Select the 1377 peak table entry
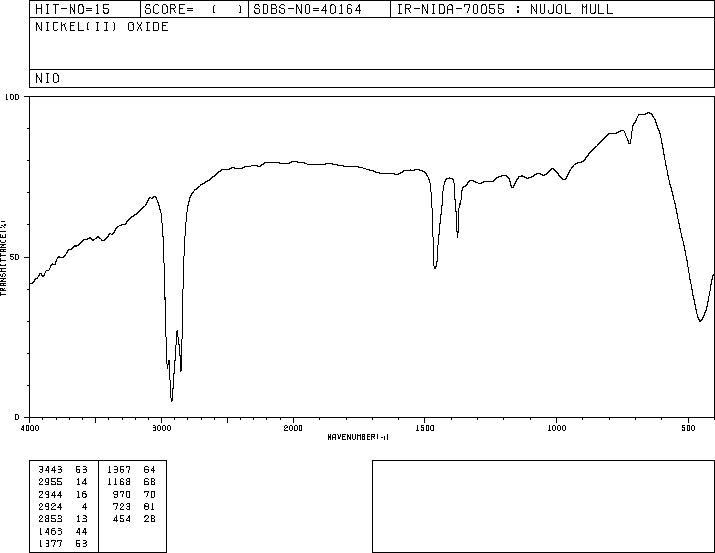 (63, 544)
